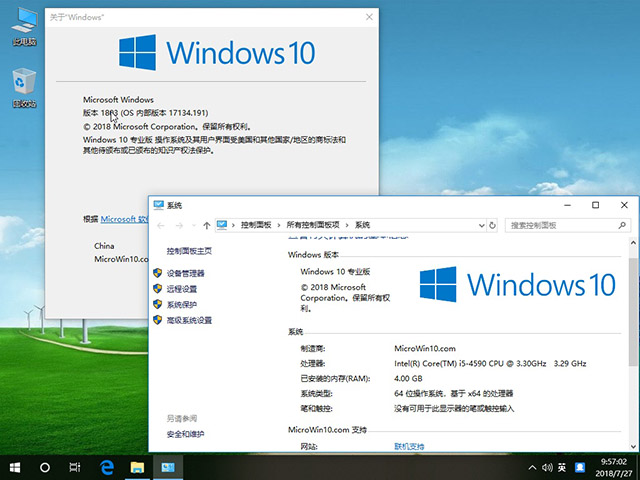The width and height of the screenshot is (640, 480).
Task: Open 联机支持 website link
Action: point(409,446)
